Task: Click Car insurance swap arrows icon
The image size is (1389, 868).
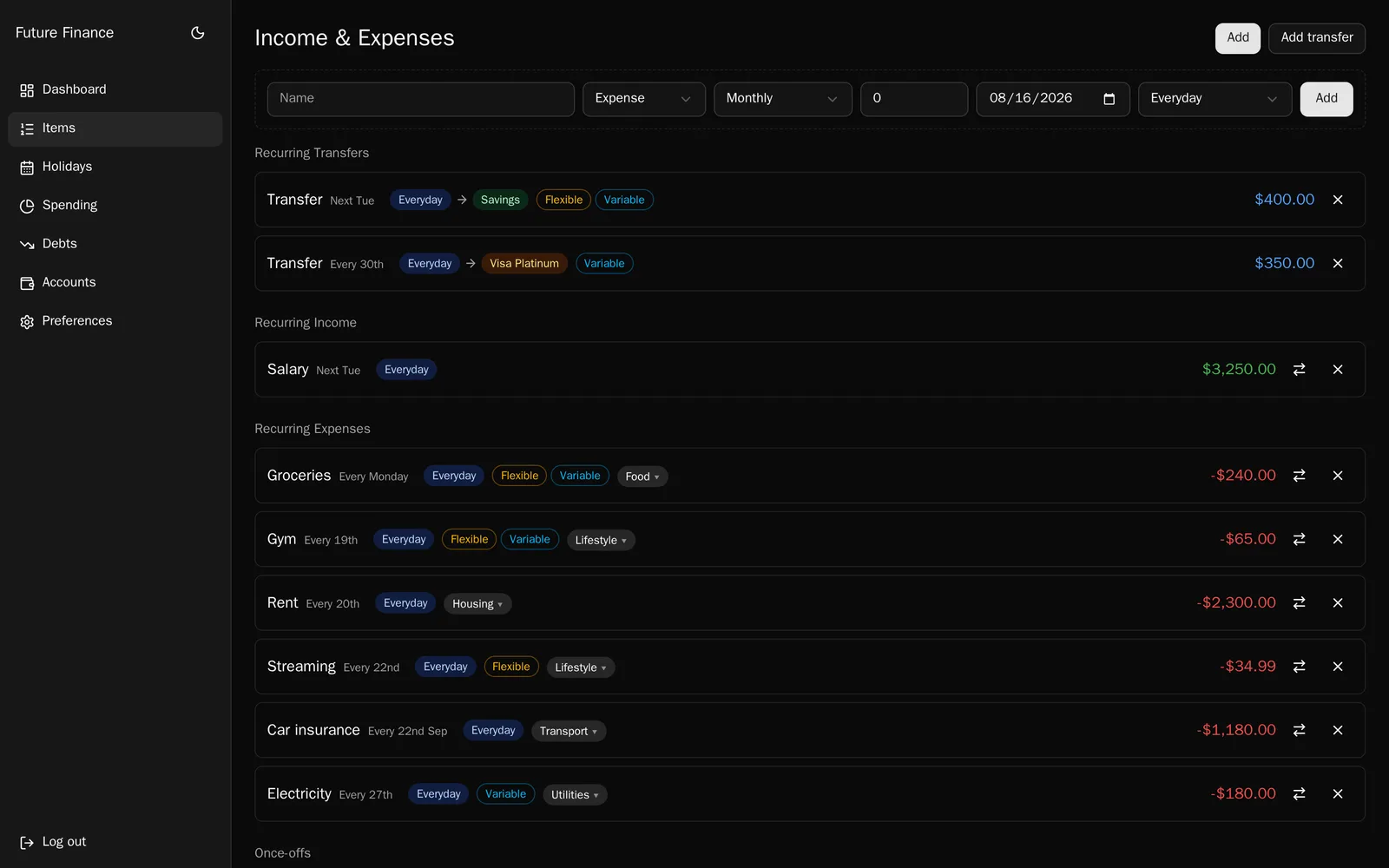Action: [1299, 731]
